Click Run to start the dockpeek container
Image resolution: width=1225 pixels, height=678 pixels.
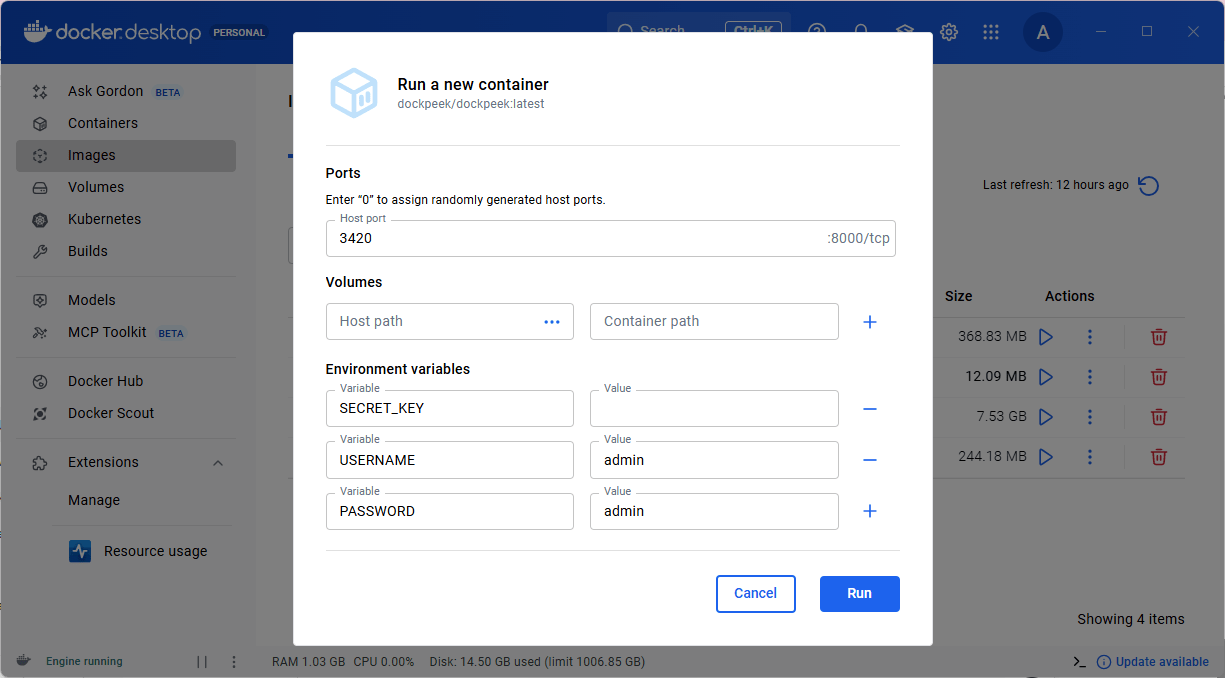859,593
